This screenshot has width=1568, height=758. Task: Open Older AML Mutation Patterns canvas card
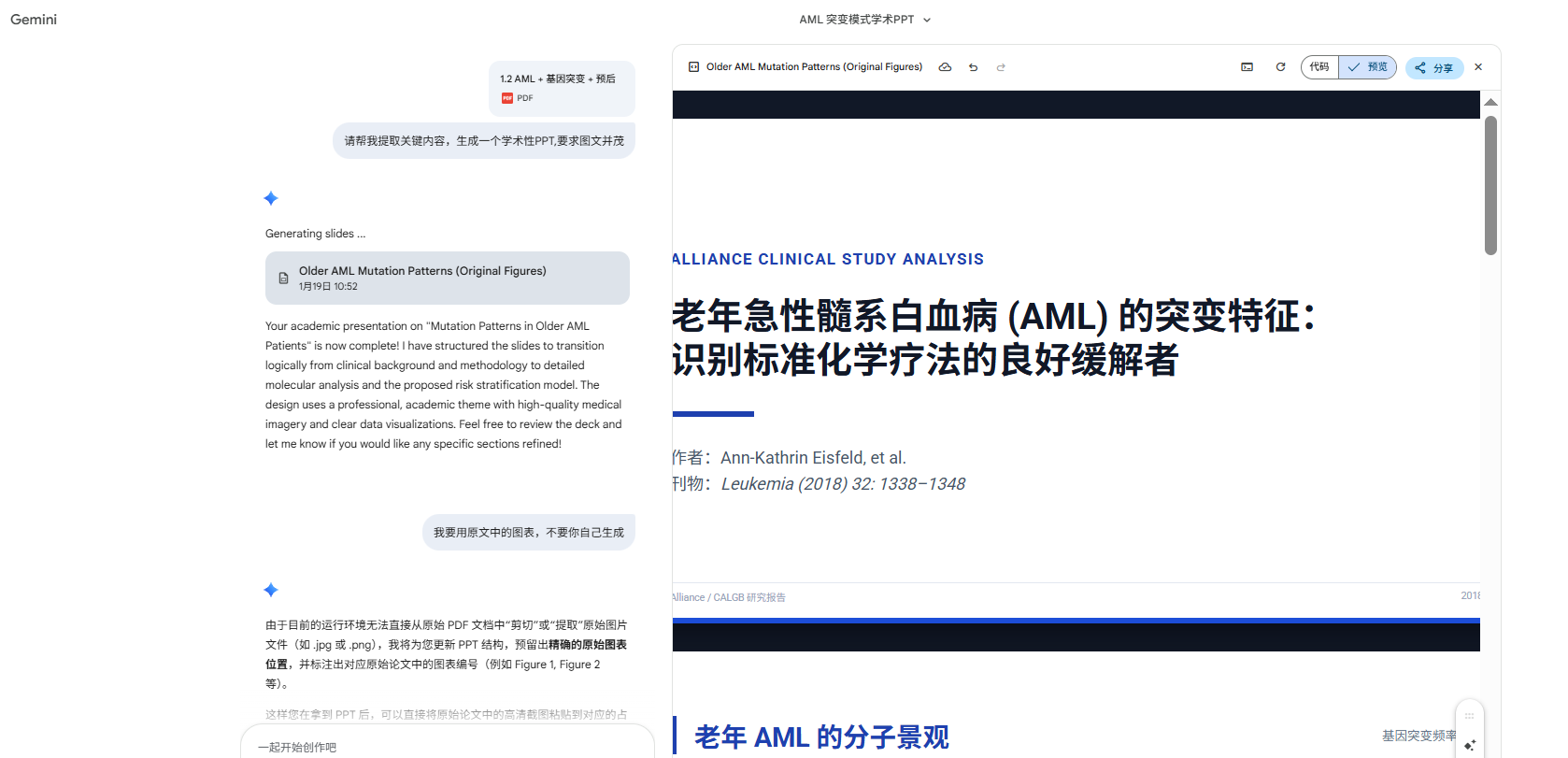[x=447, y=278]
